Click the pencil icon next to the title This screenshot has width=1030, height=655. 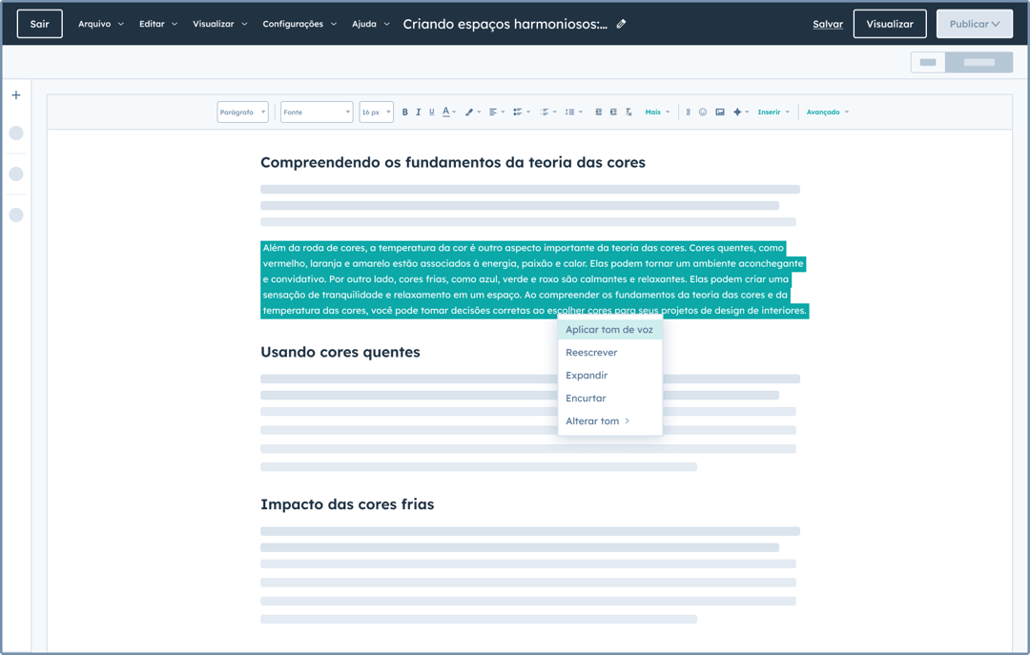tap(620, 23)
